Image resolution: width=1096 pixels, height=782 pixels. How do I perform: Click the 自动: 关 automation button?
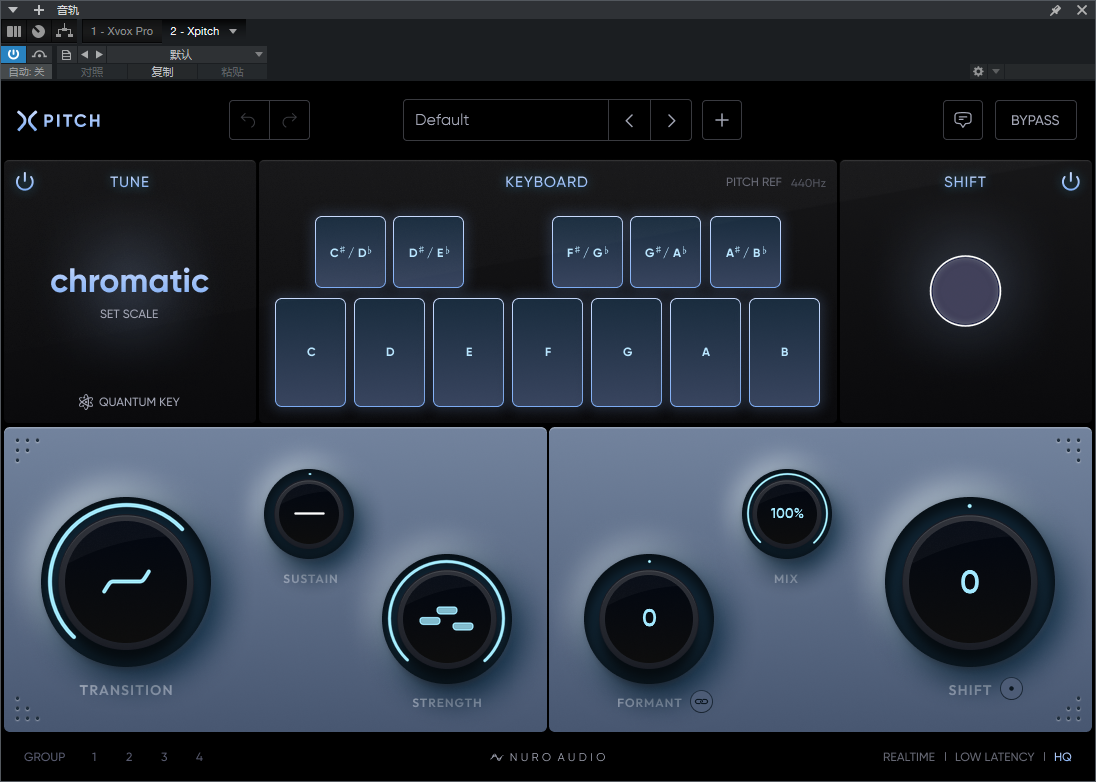click(x=27, y=72)
